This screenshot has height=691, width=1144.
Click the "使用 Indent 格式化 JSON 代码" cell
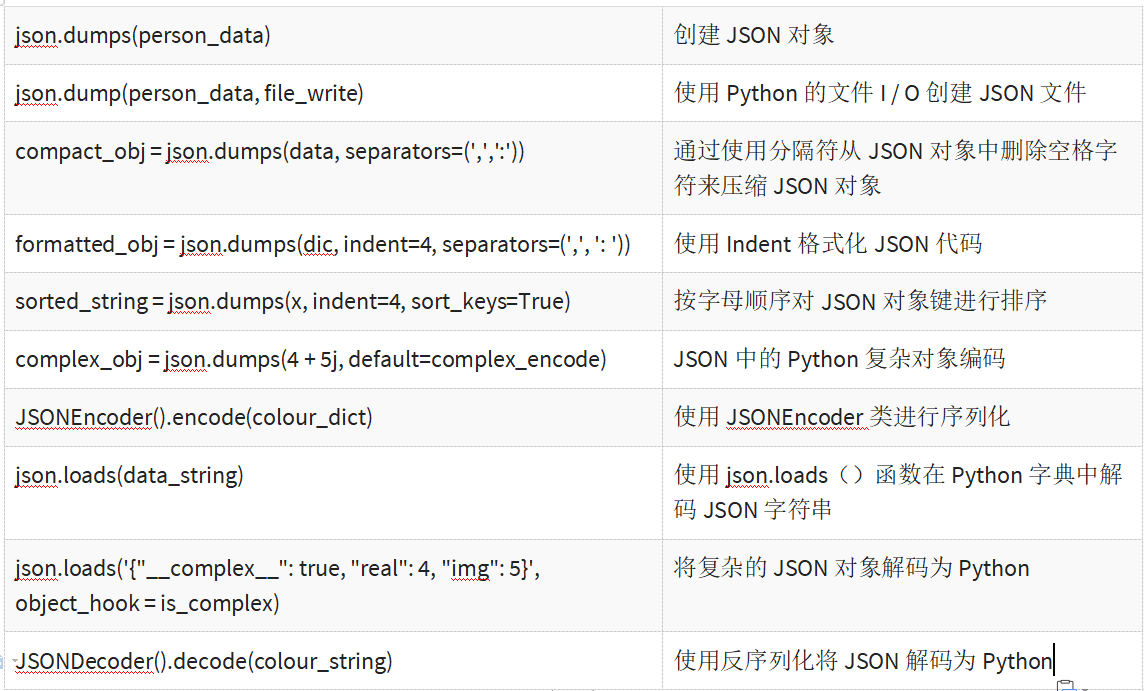(x=828, y=244)
